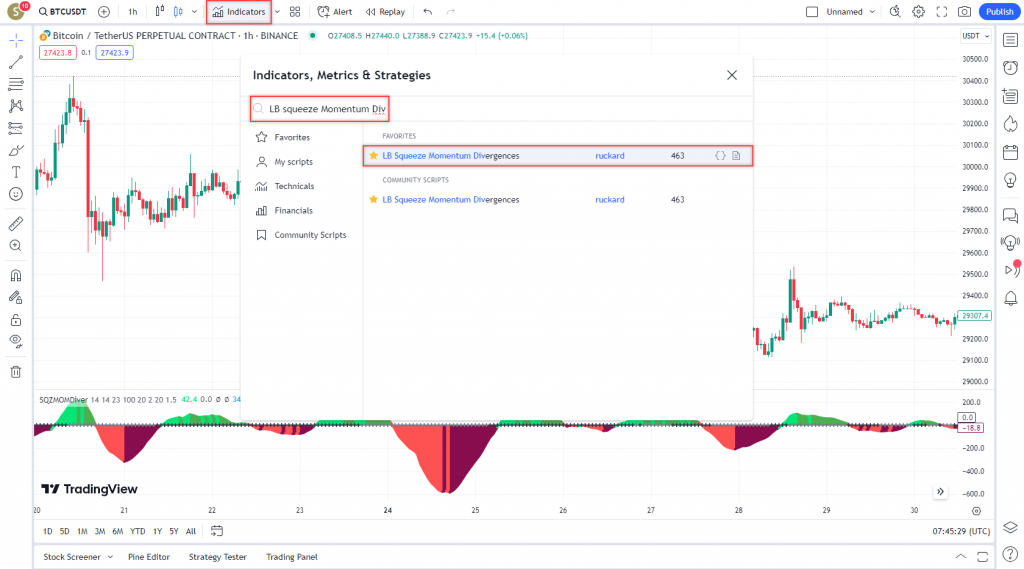Toggle the lock all drawings tool
Viewport: 1024px width, 569px height.
[16, 320]
